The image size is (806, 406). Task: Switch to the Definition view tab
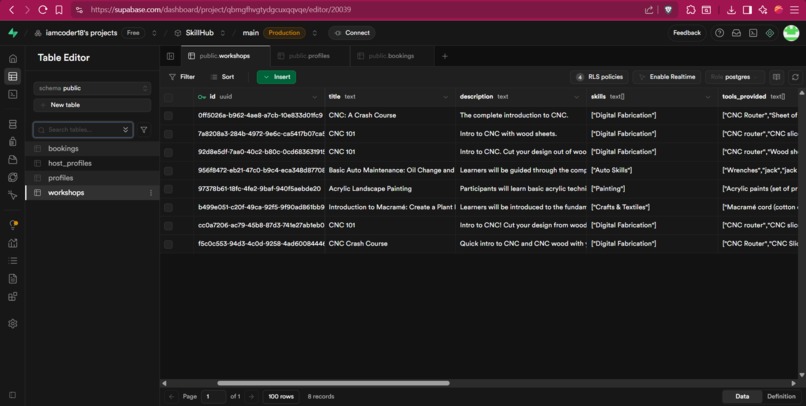click(781, 397)
